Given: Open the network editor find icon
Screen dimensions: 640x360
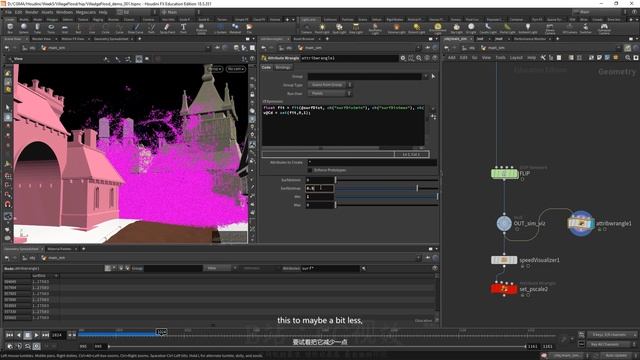Looking at the screenshot, I should click(x=628, y=58).
